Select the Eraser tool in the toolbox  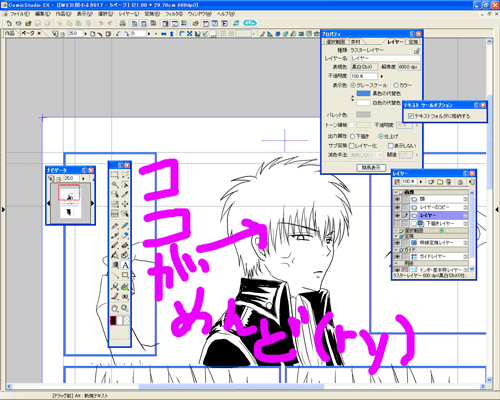125,236
